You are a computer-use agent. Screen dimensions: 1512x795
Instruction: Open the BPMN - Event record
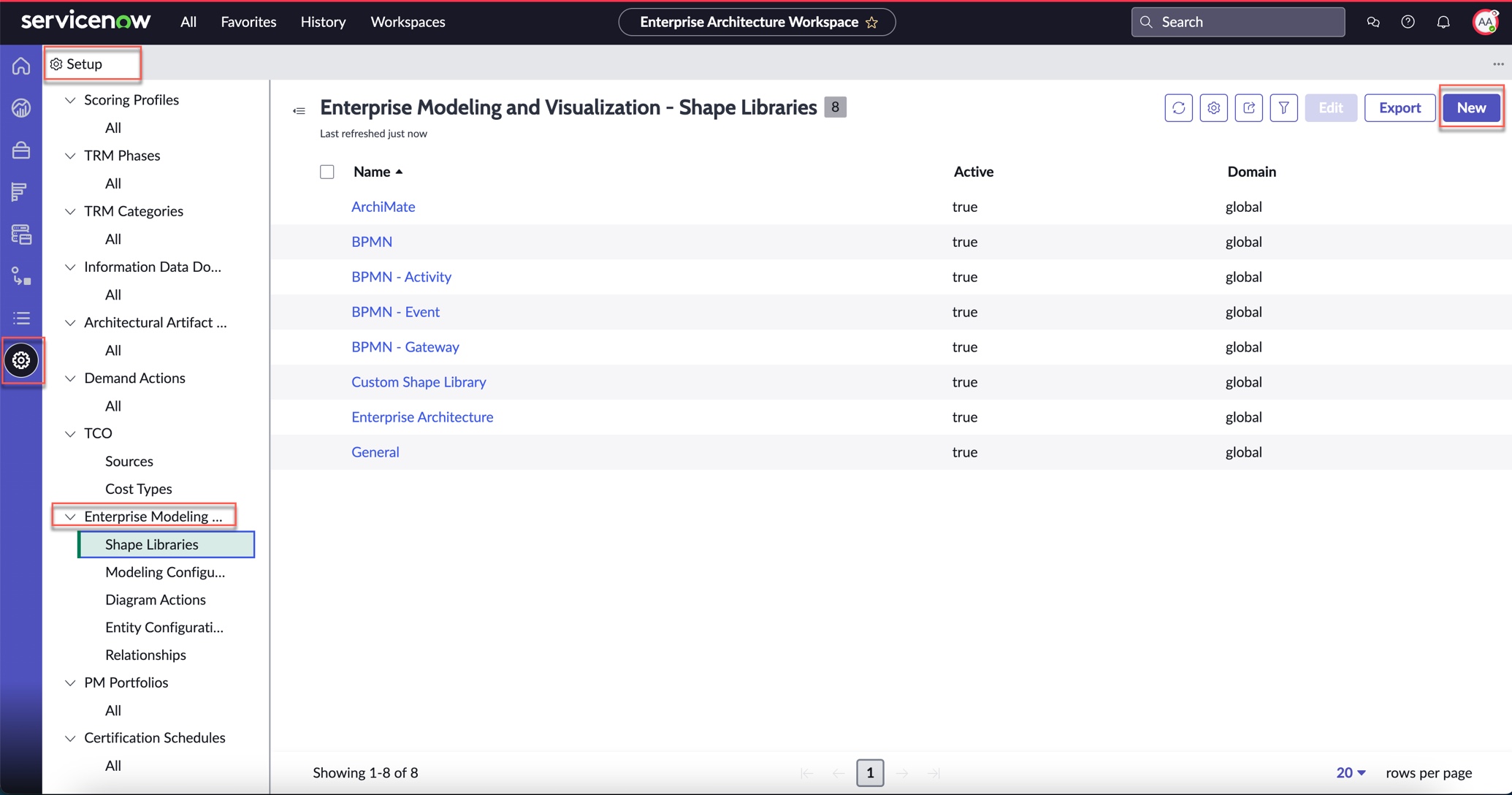[x=395, y=312]
